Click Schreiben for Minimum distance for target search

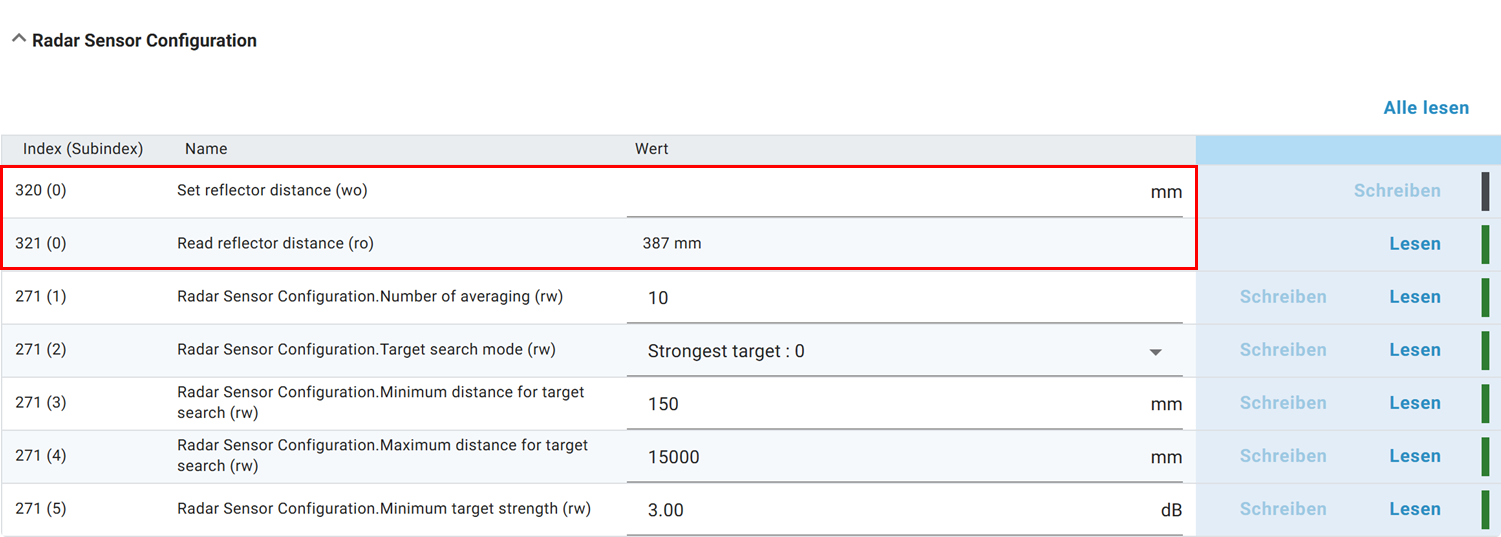coord(1283,403)
